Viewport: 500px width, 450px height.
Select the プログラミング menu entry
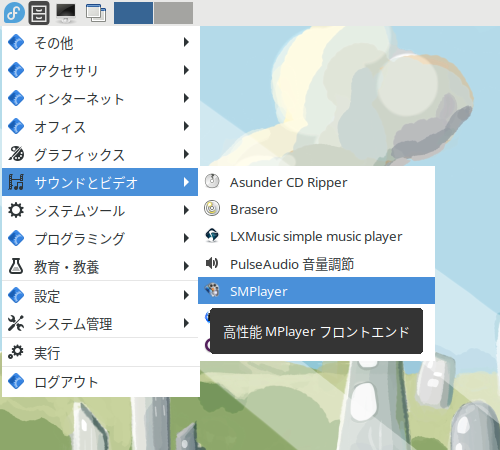[100, 239]
